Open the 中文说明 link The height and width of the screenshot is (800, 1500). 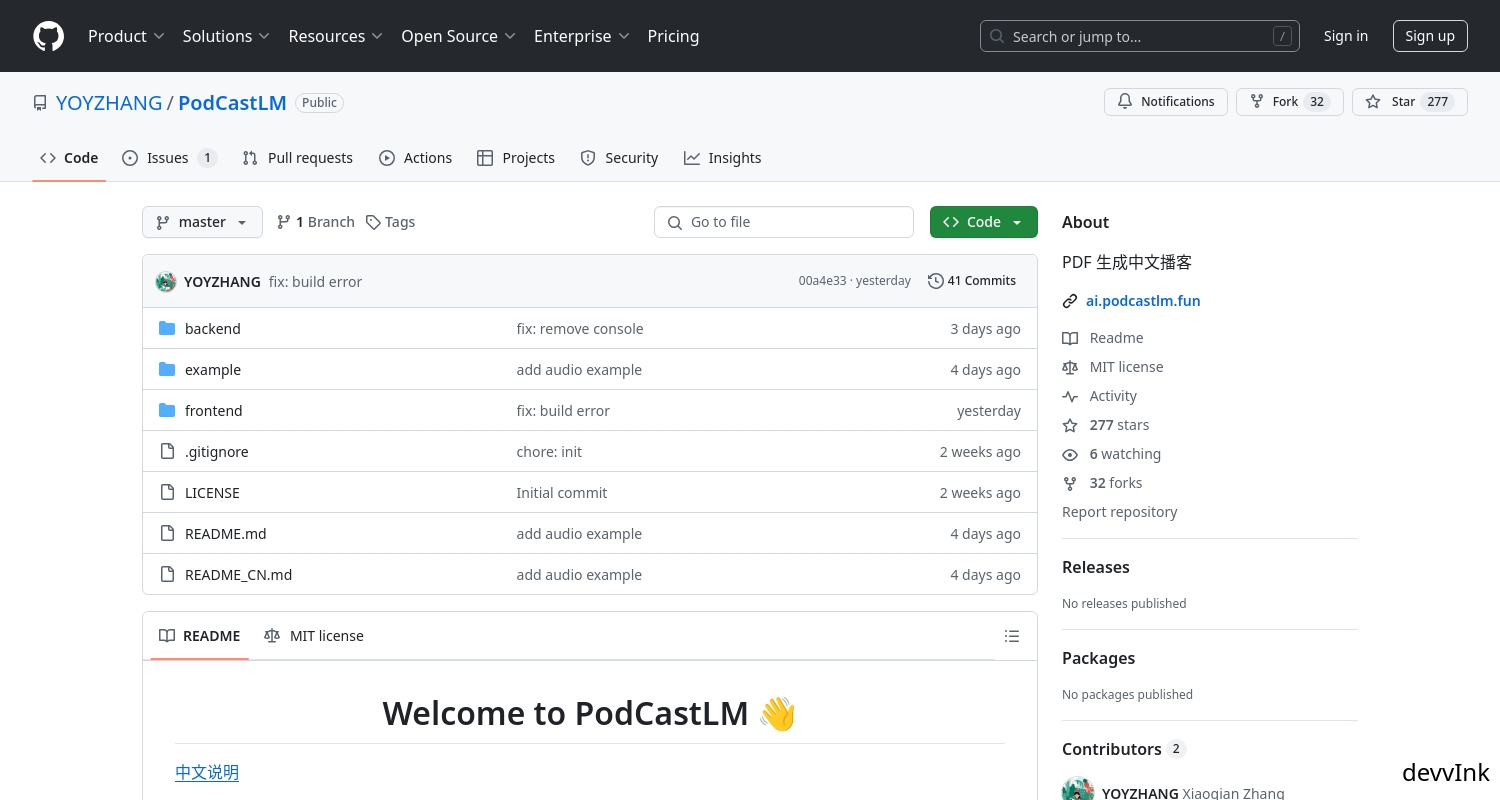(207, 772)
